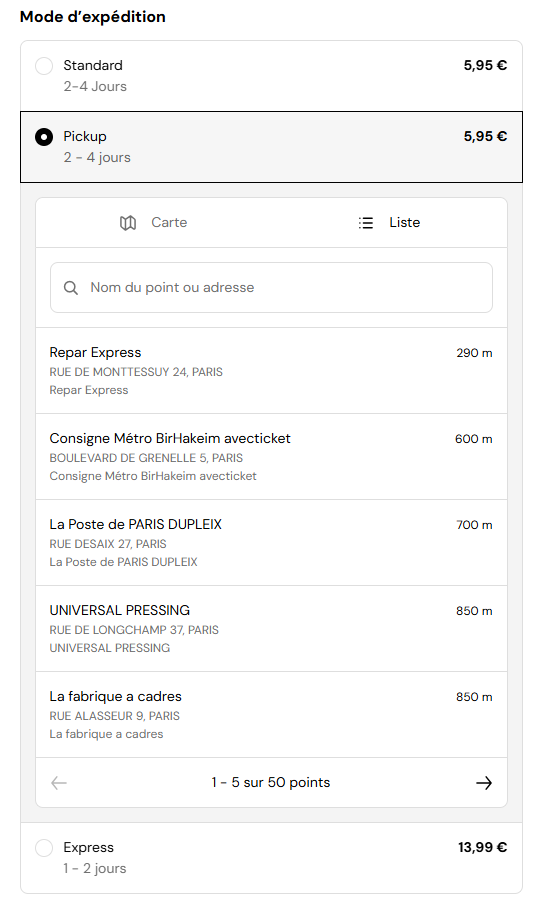Click the map icon next to Carte
540x912 pixels.
128,223
